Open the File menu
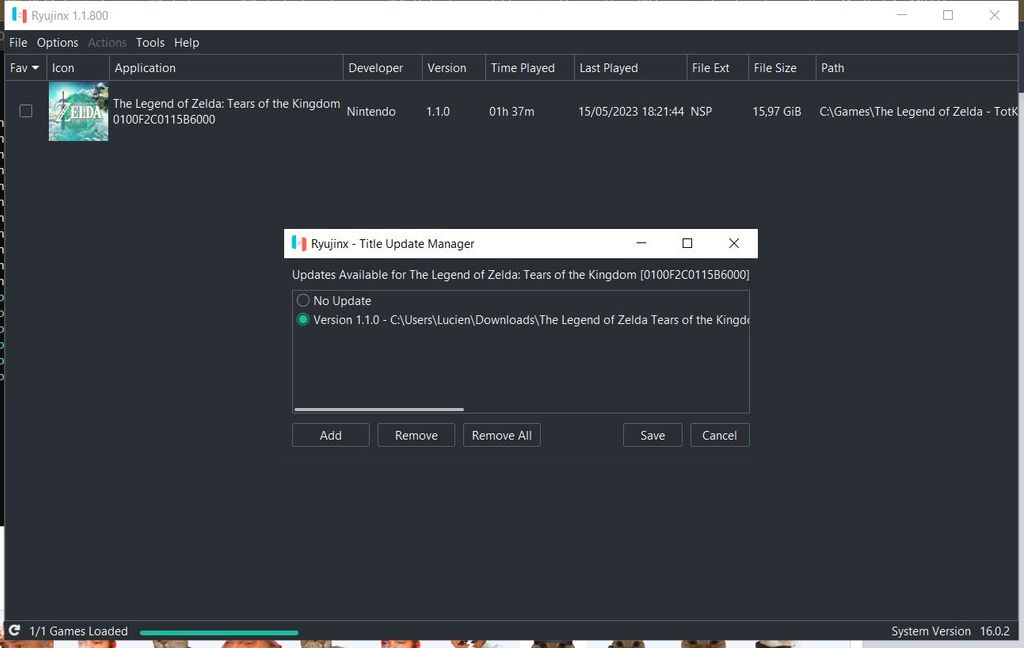1024x648 pixels. coord(18,43)
